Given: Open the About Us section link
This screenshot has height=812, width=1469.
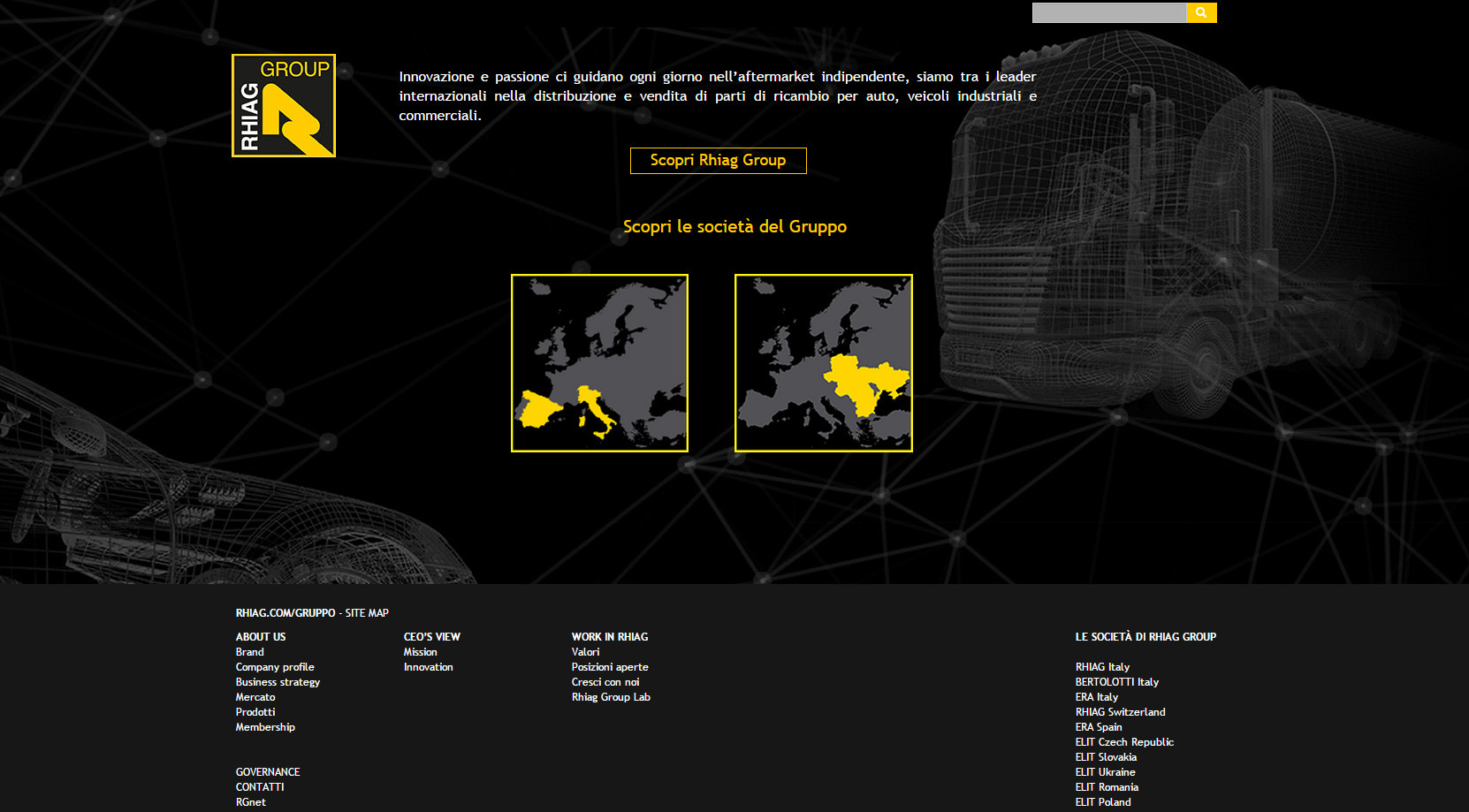Looking at the screenshot, I should pos(261,637).
